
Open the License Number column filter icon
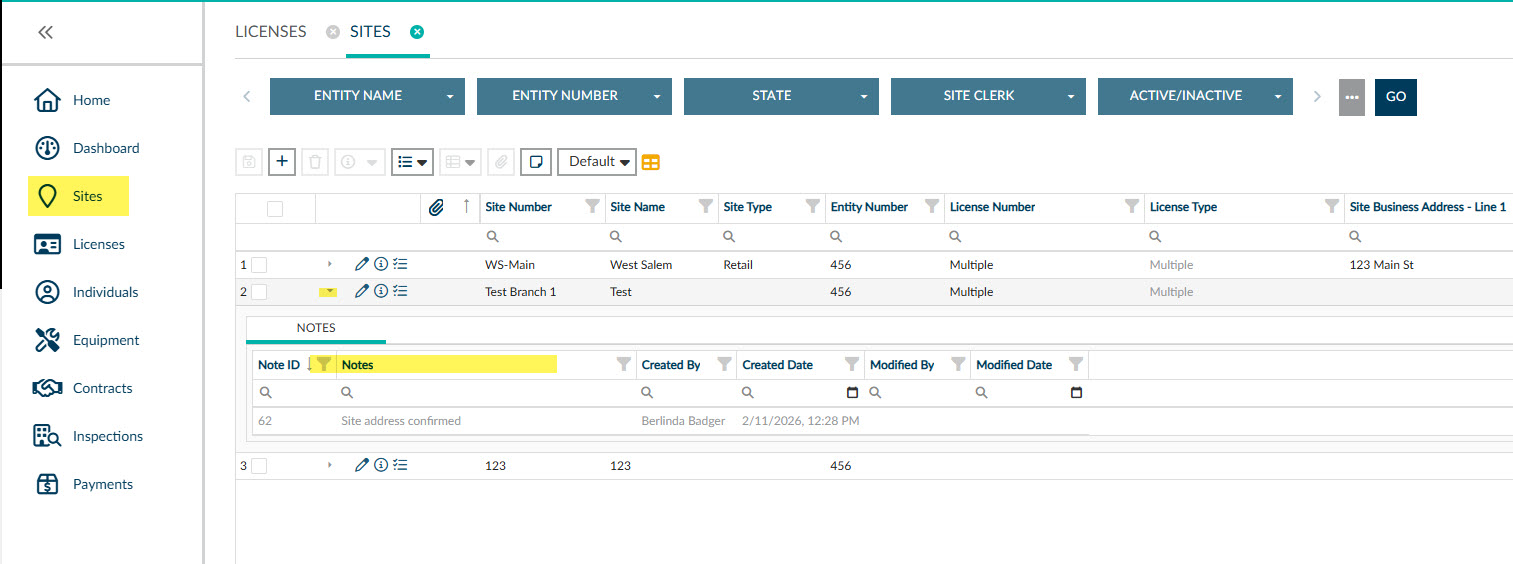(x=1132, y=206)
